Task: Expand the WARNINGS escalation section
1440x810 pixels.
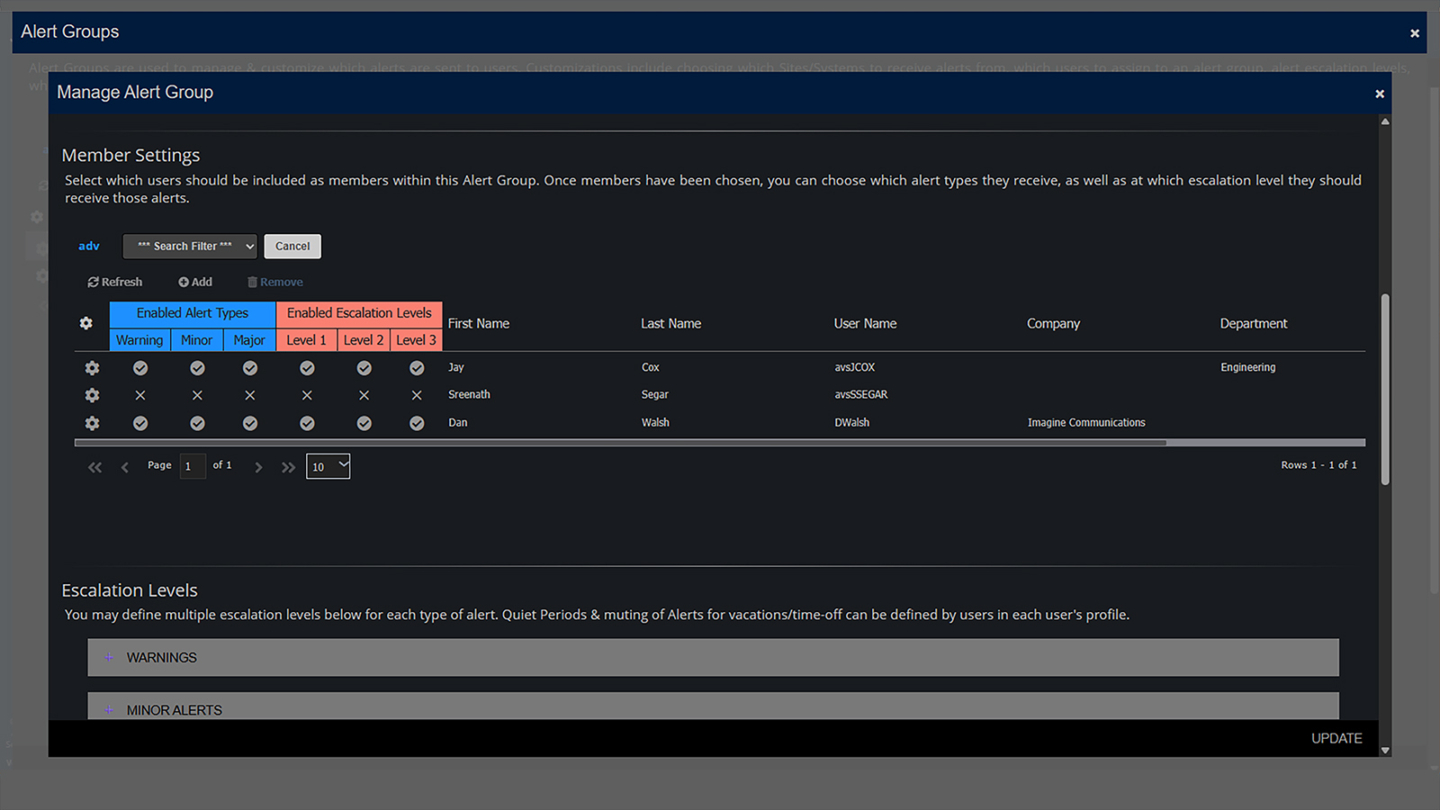Action: [x=713, y=658]
